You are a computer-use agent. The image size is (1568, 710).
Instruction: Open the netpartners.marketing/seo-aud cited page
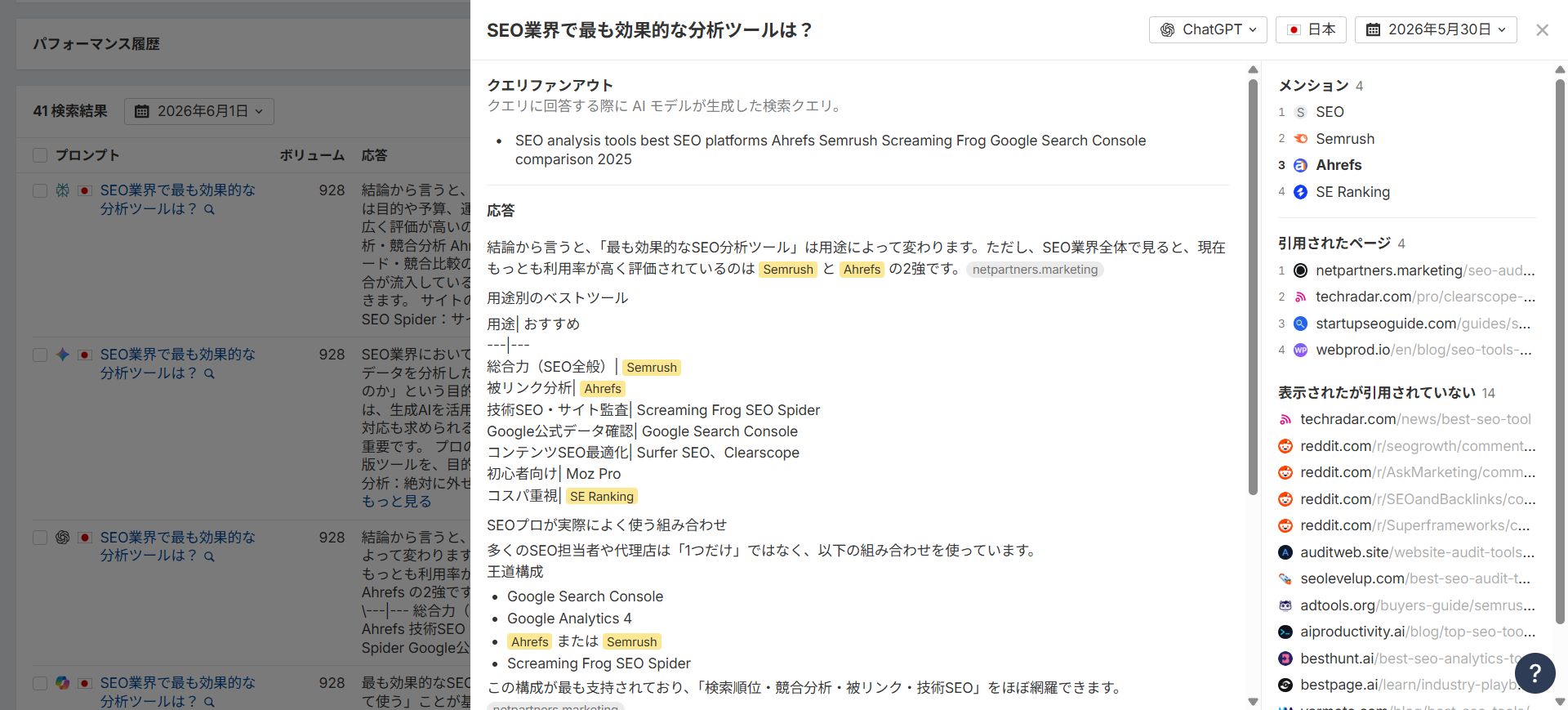pyautogui.click(x=1425, y=270)
